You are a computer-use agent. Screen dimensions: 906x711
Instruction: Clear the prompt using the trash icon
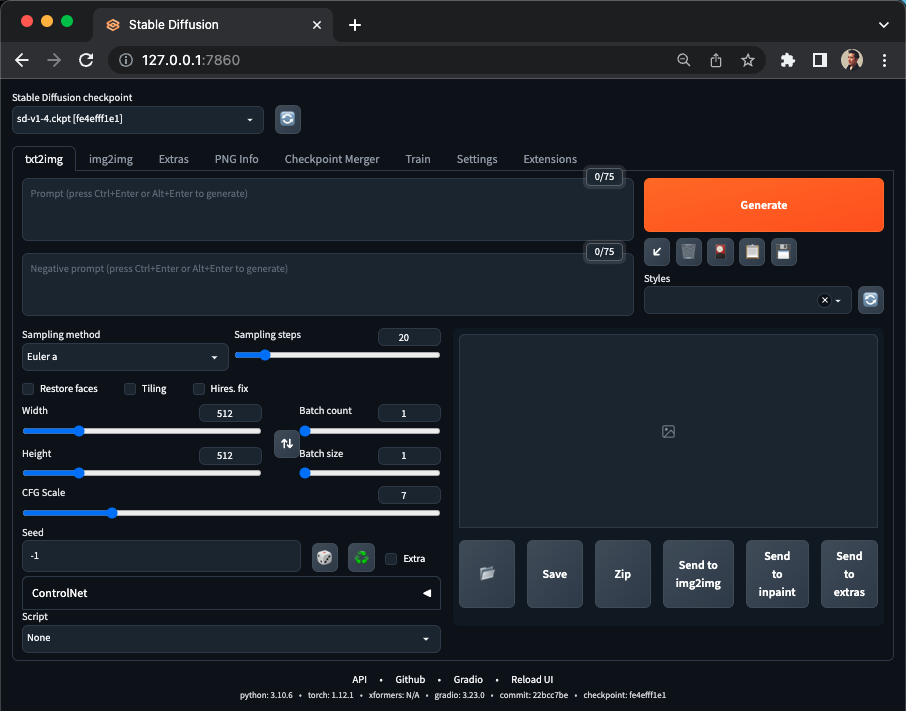point(688,251)
